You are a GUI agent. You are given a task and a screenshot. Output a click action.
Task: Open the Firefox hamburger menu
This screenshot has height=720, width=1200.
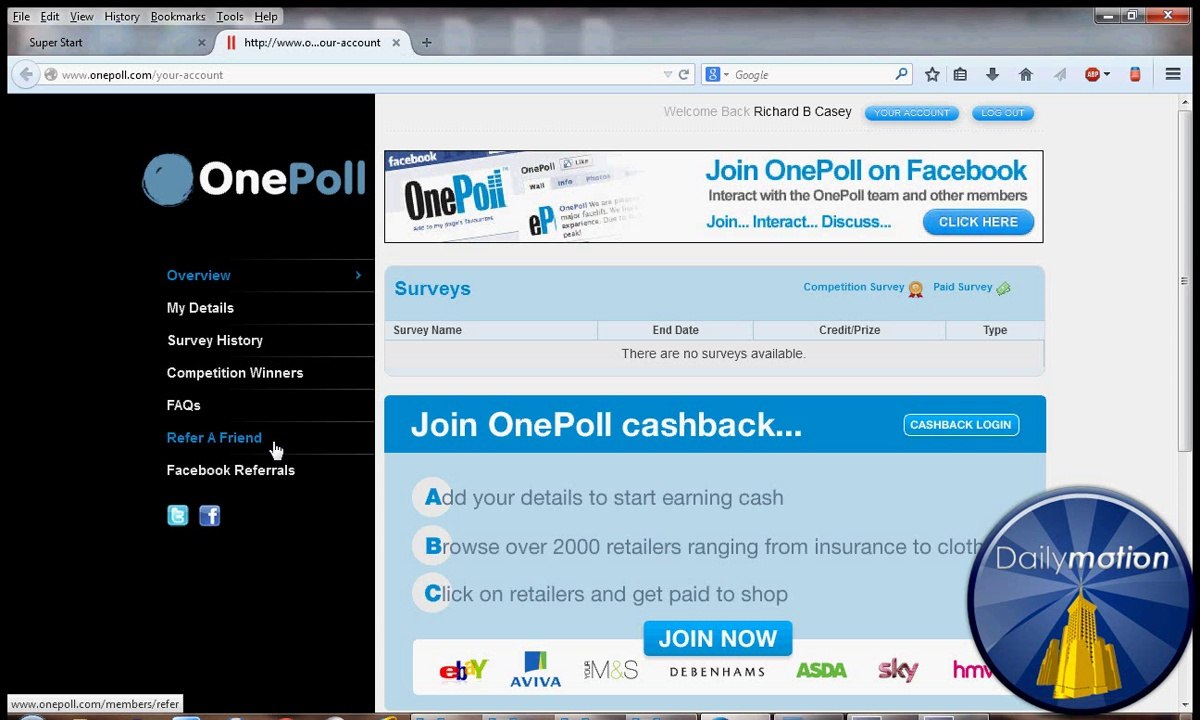point(1173,74)
